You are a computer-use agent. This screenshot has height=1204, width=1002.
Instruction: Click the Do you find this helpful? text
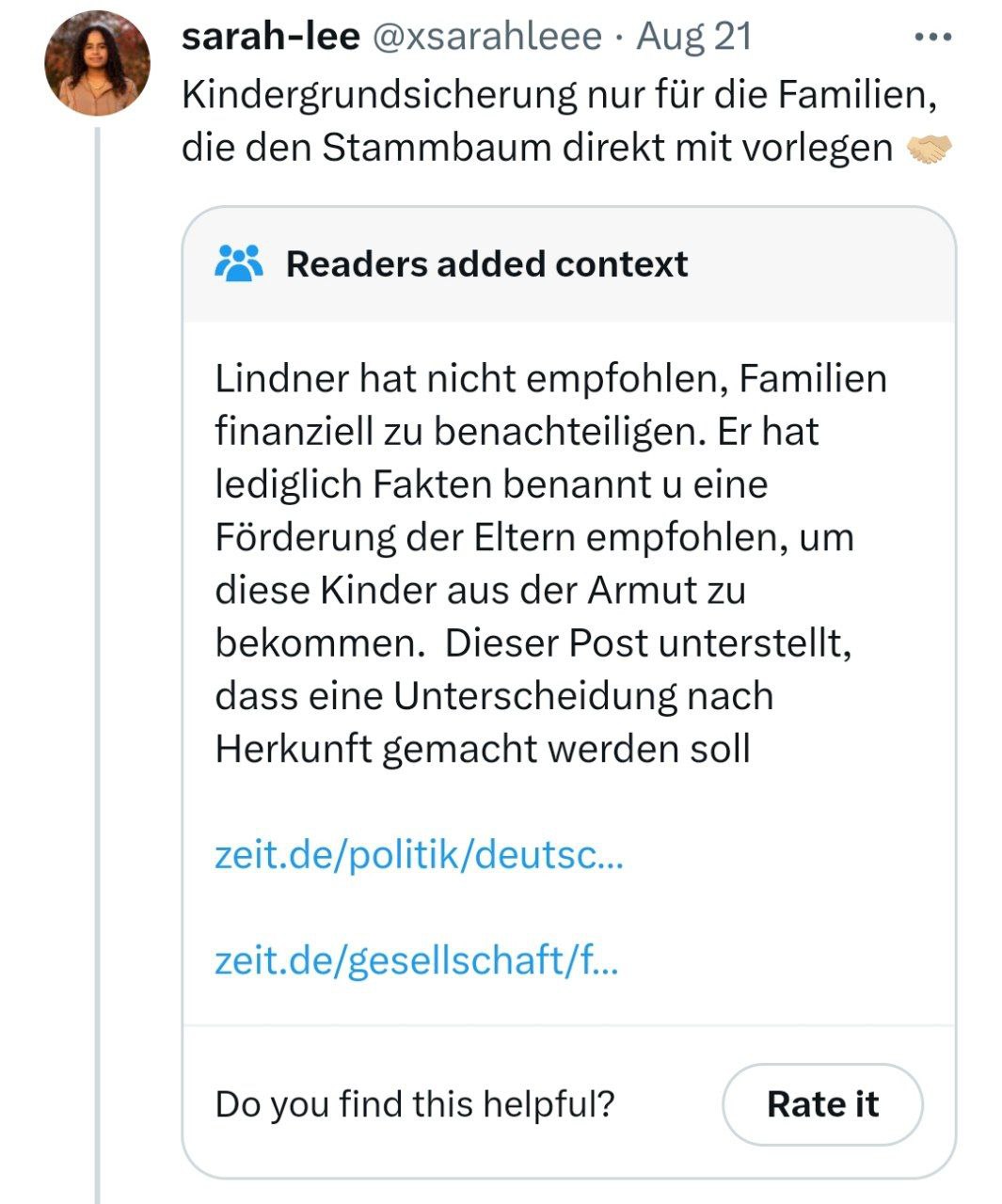pyautogui.click(x=415, y=1103)
